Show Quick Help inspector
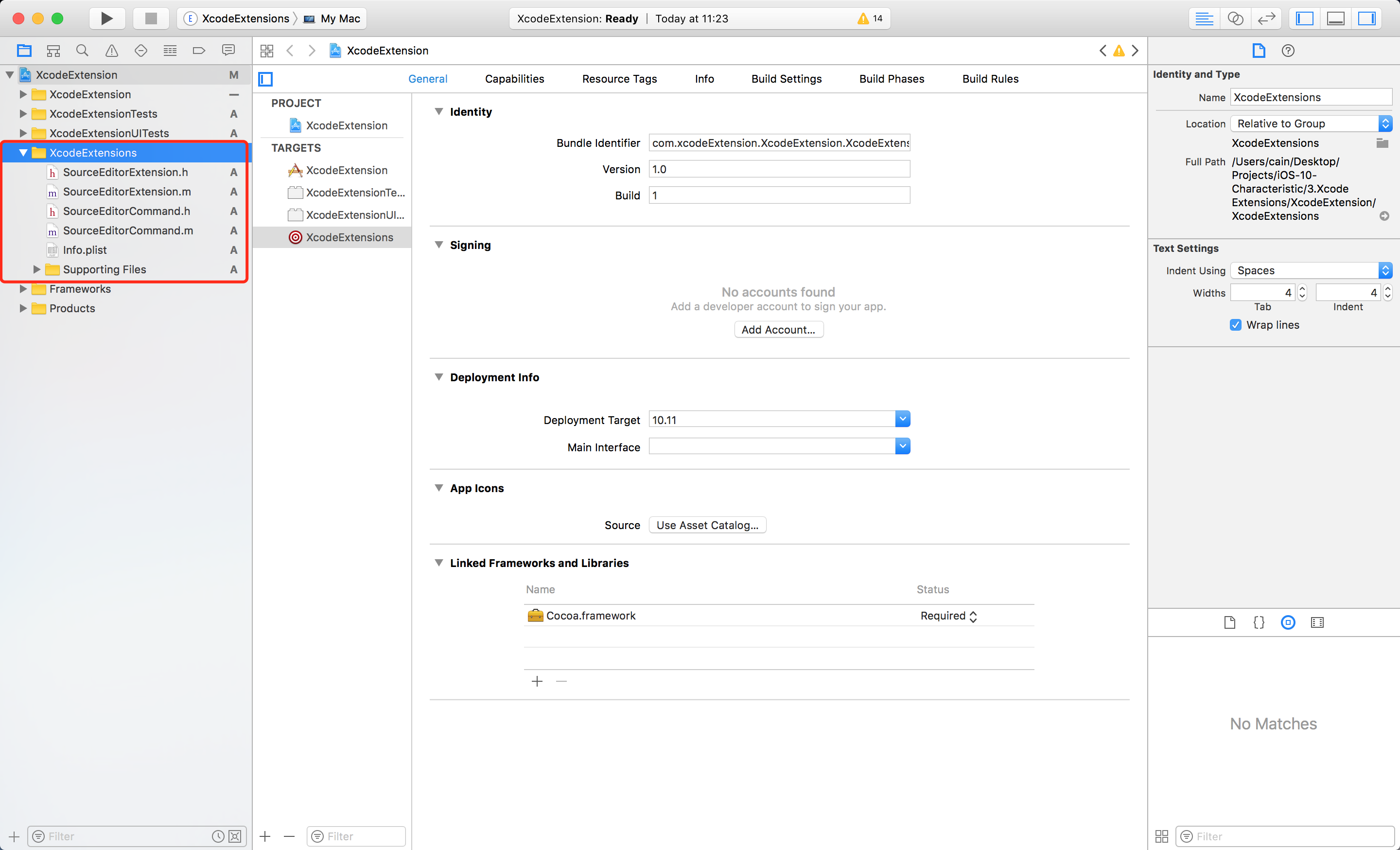Viewport: 1400px width, 850px height. tap(1288, 51)
